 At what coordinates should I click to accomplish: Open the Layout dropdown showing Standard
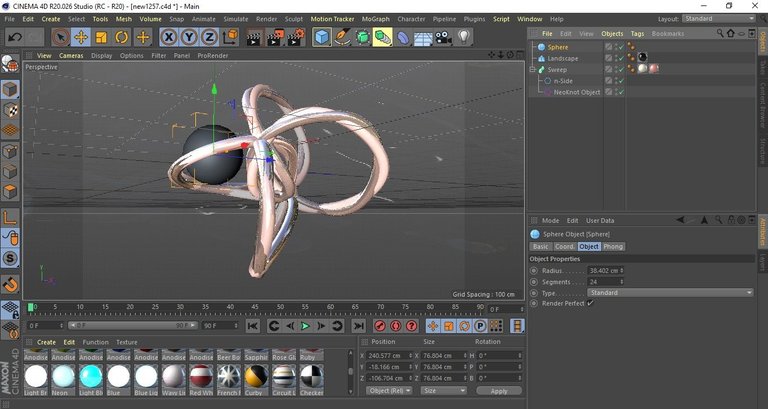pyautogui.click(x=719, y=19)
